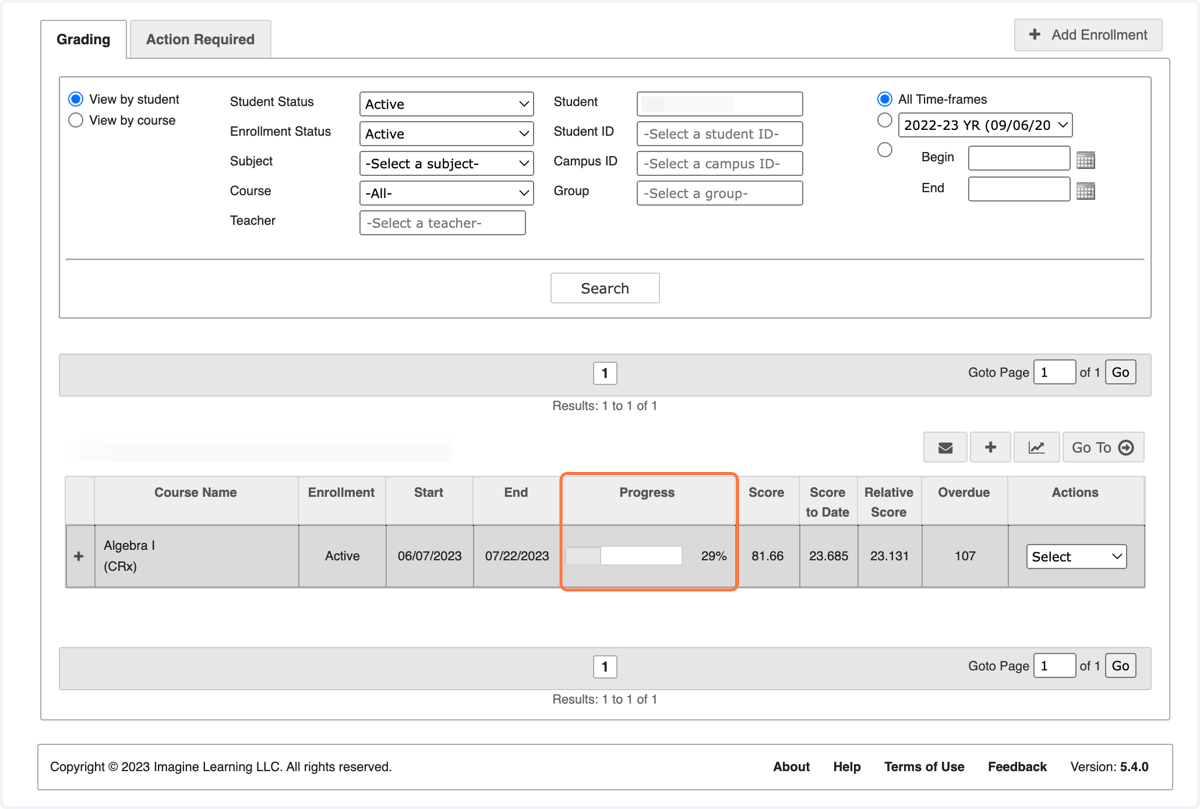Click the Teacher input field

tap(442, 223)
